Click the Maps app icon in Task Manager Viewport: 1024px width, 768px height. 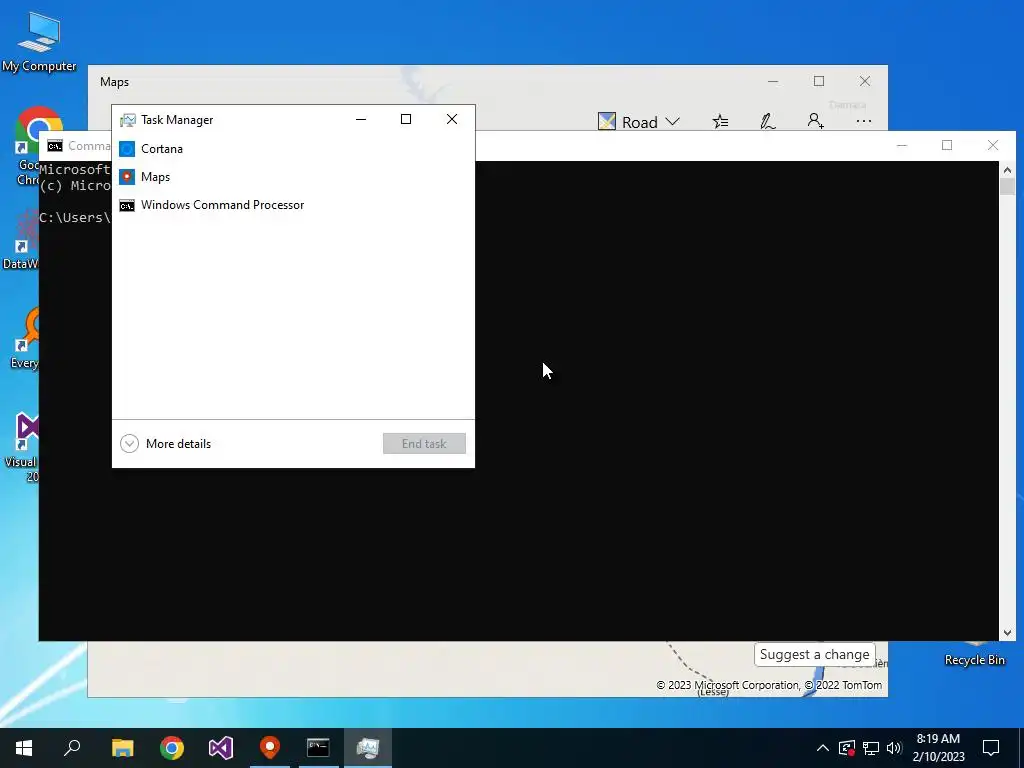coord(127,177)
